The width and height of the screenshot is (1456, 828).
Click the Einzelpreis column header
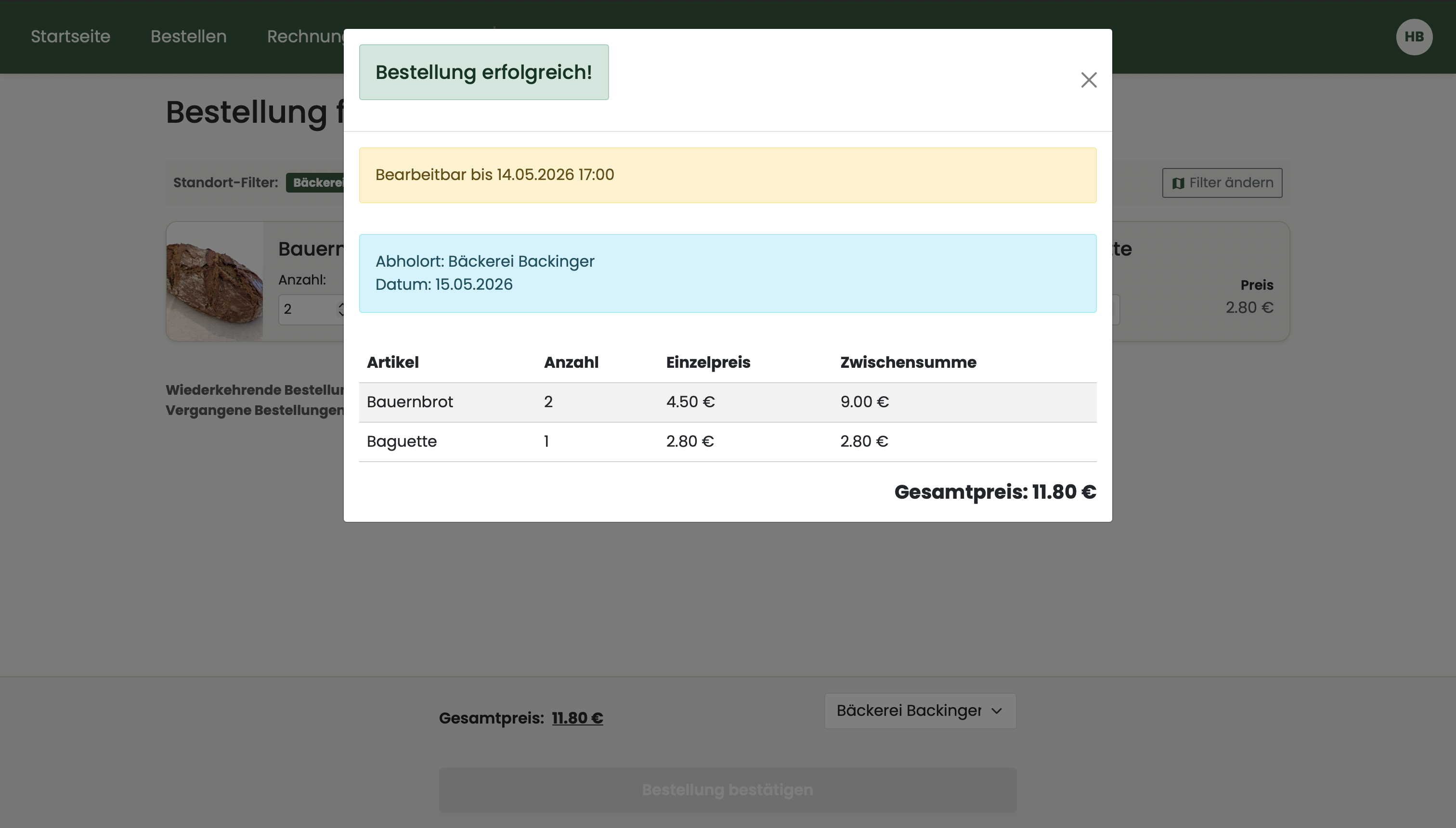[708, 362]
